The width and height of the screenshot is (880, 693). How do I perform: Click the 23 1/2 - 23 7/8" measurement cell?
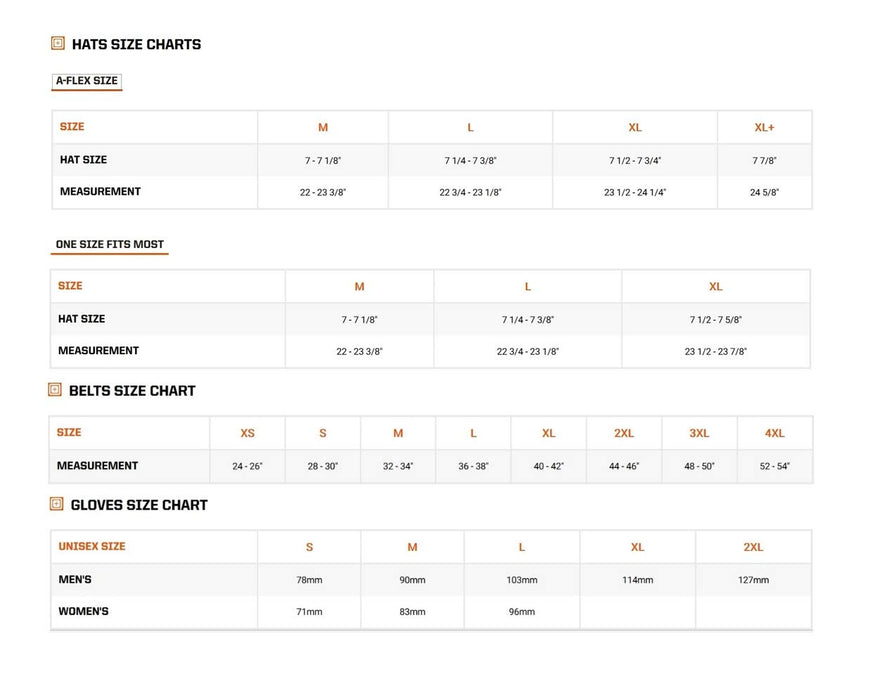coord(715,352)
